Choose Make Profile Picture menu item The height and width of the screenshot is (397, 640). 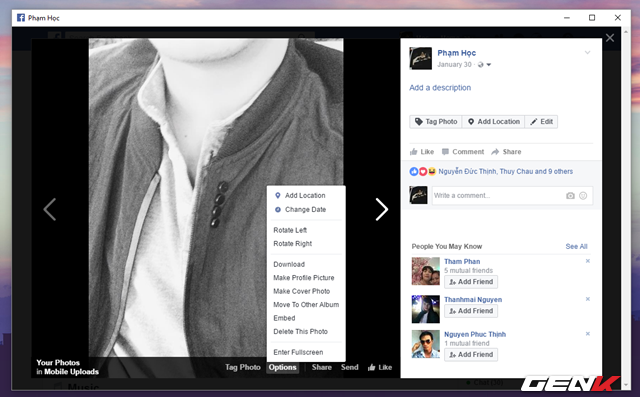click(304, 277)
